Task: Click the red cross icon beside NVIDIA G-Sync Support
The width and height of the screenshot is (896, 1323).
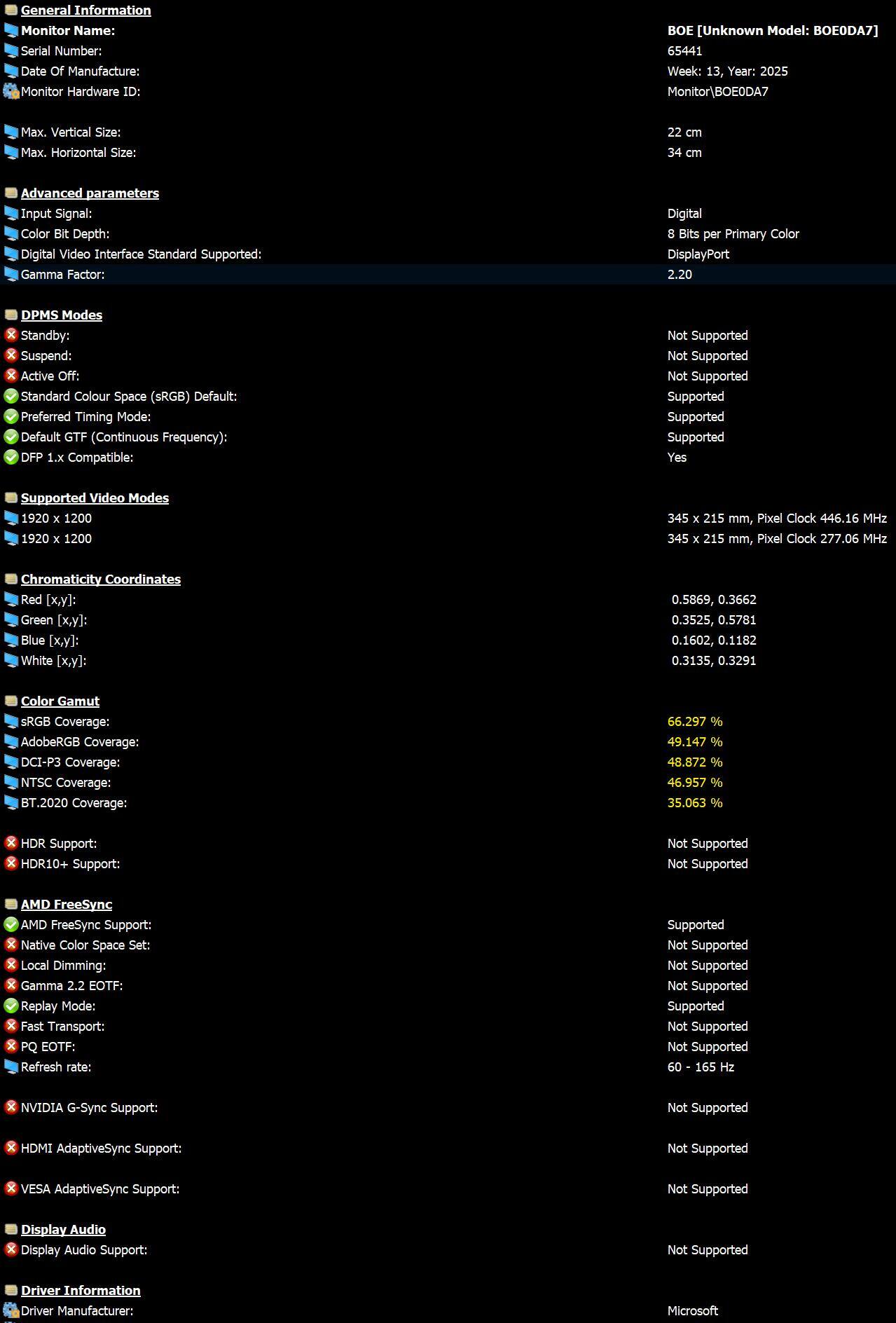Action: click(11, 1107)
